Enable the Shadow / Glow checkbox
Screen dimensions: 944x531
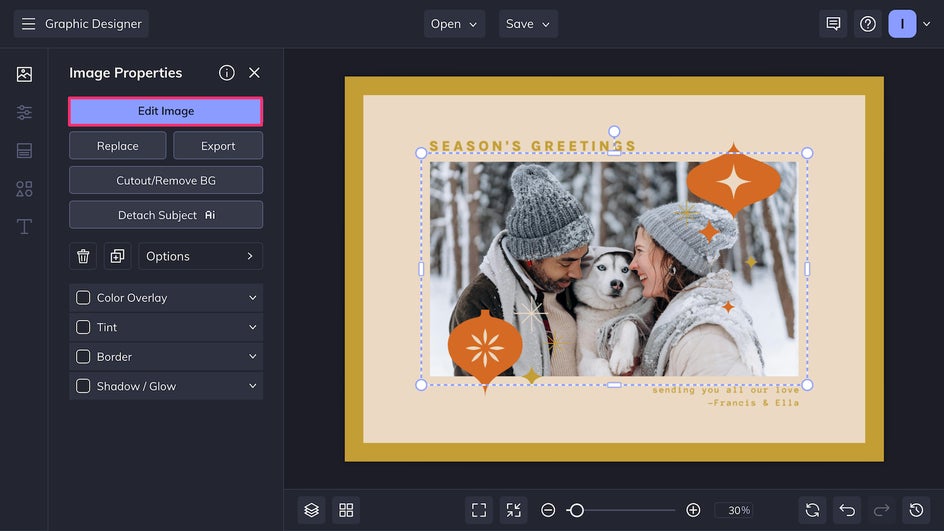83,386
